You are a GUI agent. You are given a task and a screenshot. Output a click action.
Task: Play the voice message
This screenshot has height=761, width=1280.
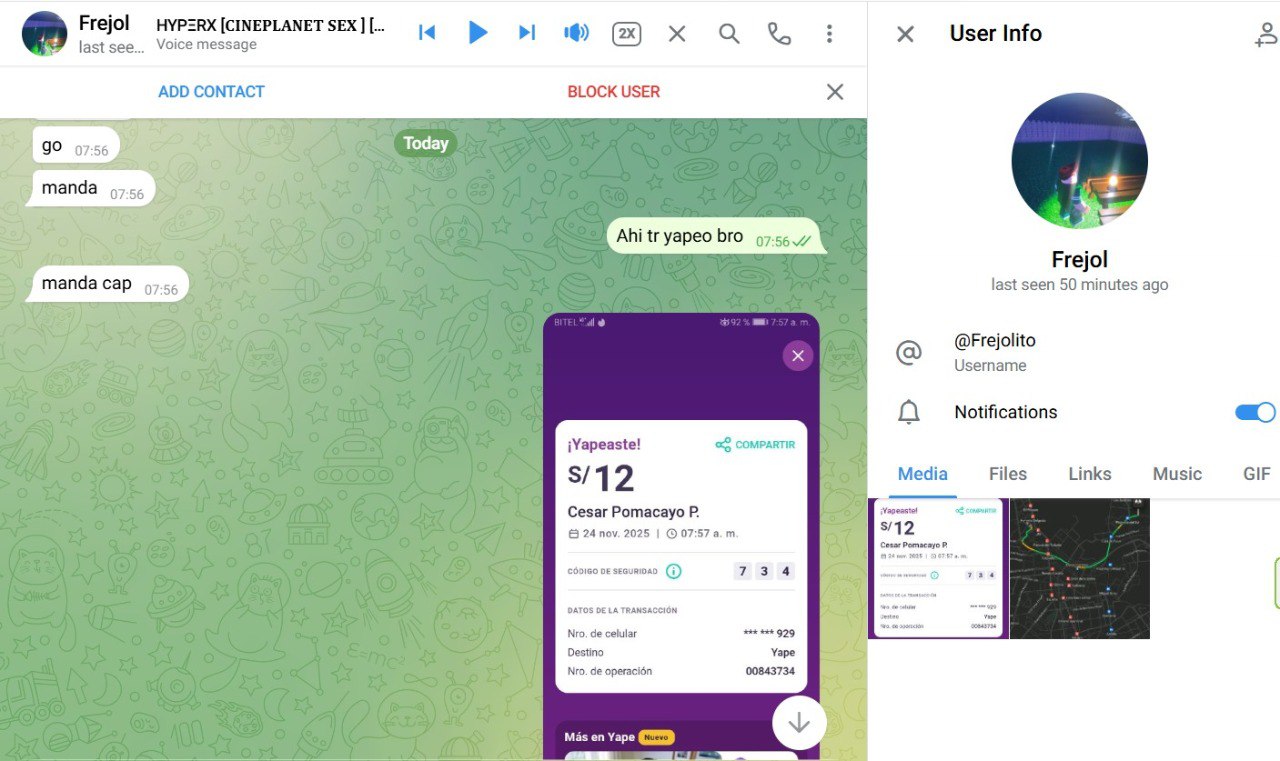(477, 33)
